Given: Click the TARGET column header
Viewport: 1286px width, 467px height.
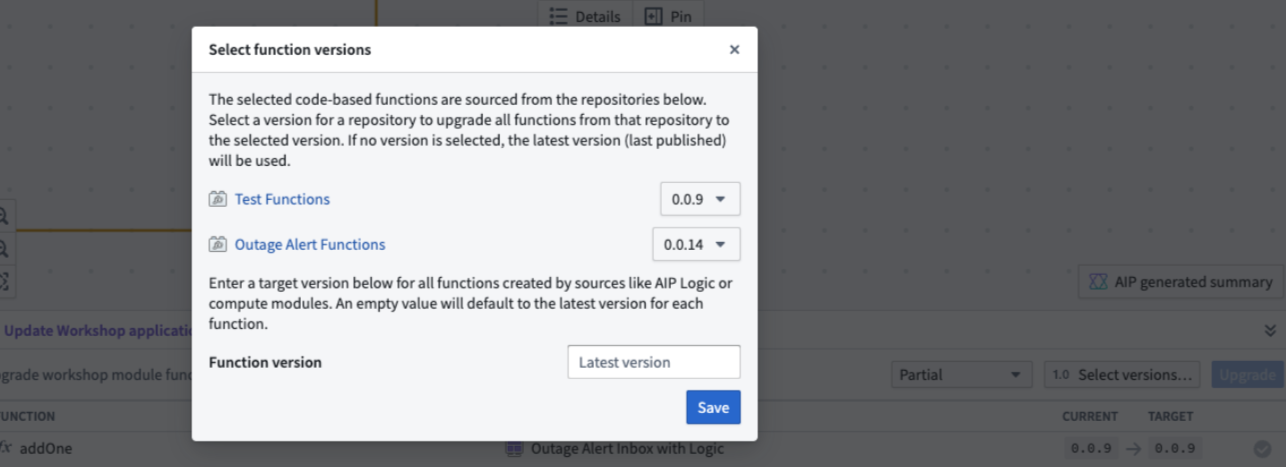Looking at the screenshot, I should click(x=1170, y=416).
